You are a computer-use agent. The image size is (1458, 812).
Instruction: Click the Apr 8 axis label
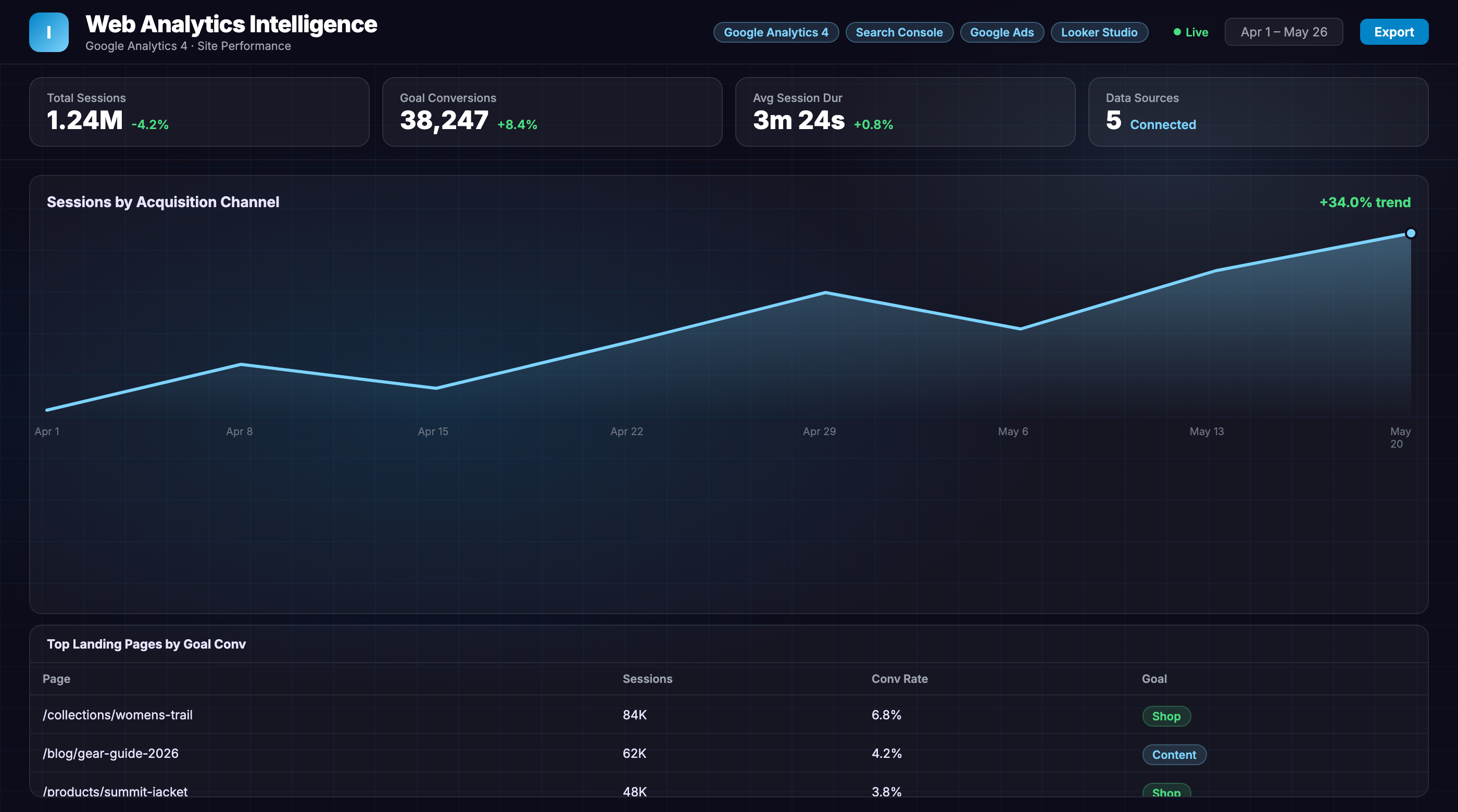240,431
